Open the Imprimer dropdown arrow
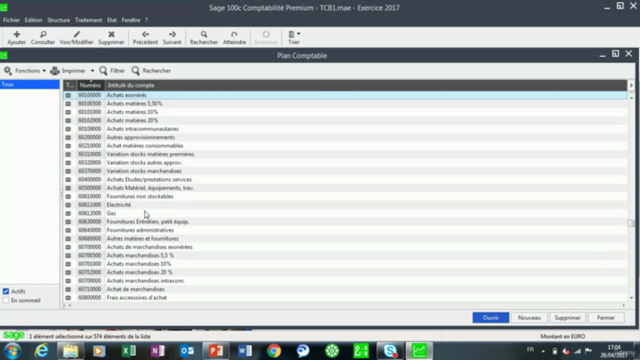This screenshot has height=360, width=640. (x=92, y=71)
